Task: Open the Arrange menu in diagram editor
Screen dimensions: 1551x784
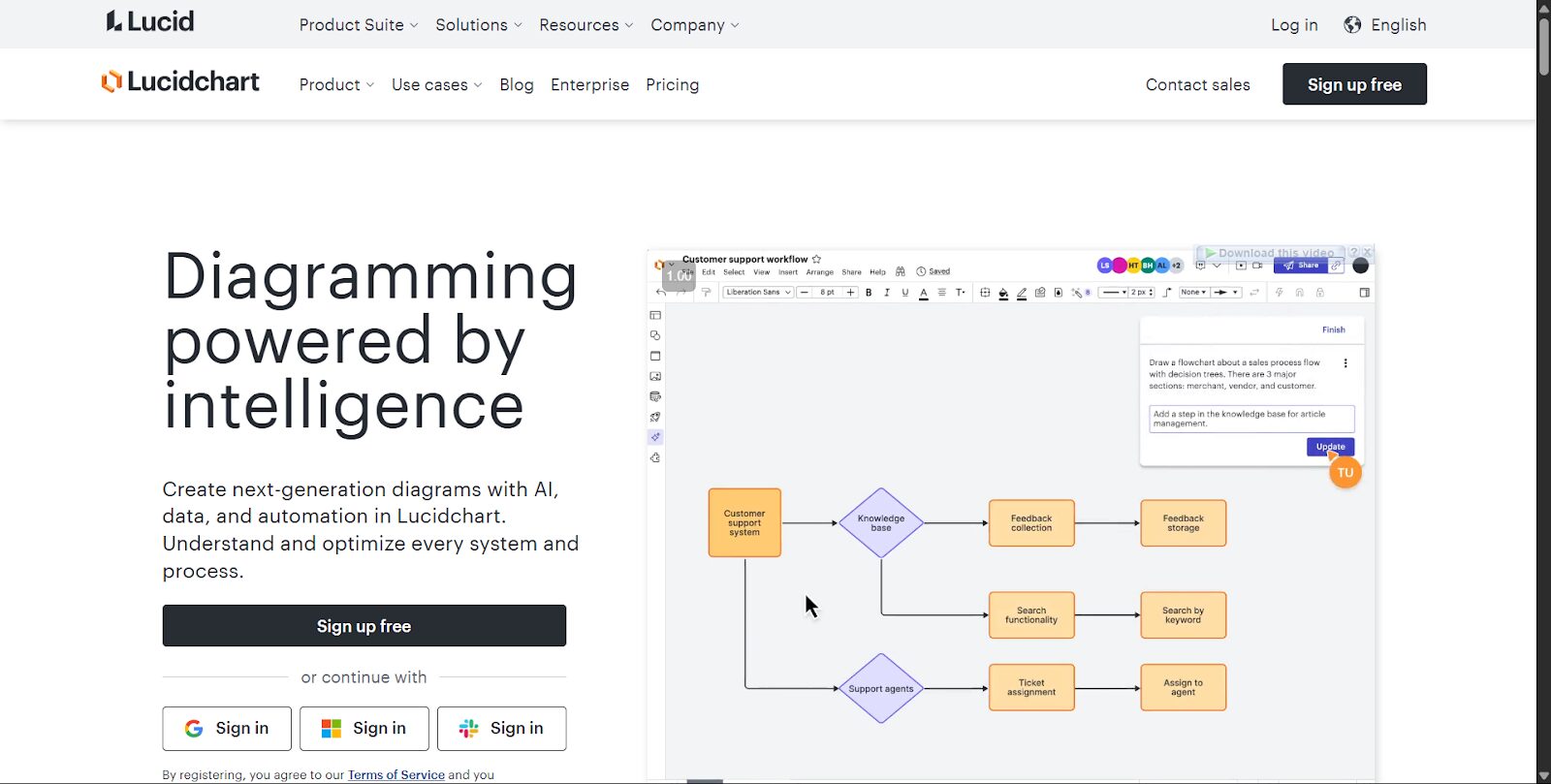Action: click(820, 272)
